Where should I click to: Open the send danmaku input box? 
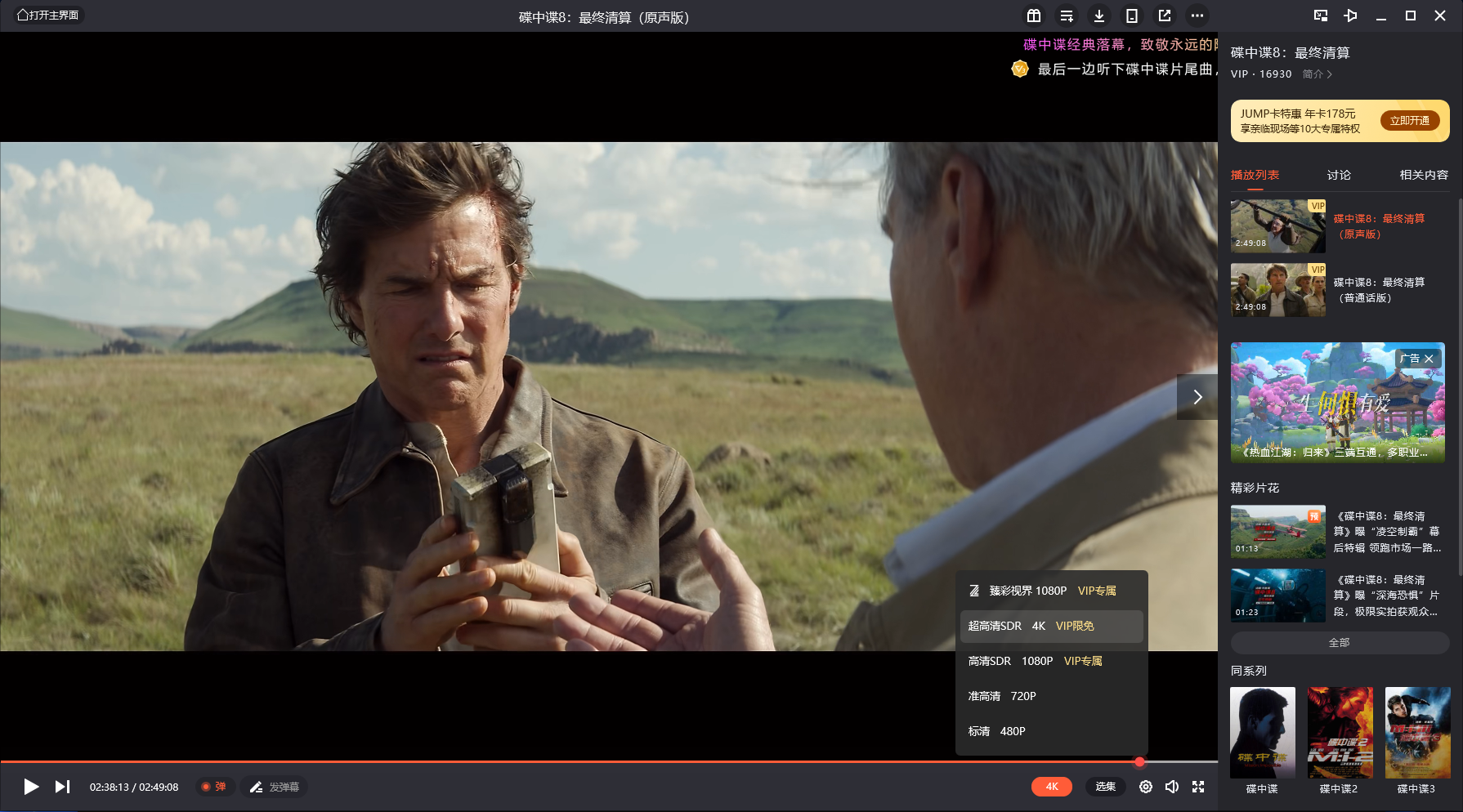click(x=274, y=787)
